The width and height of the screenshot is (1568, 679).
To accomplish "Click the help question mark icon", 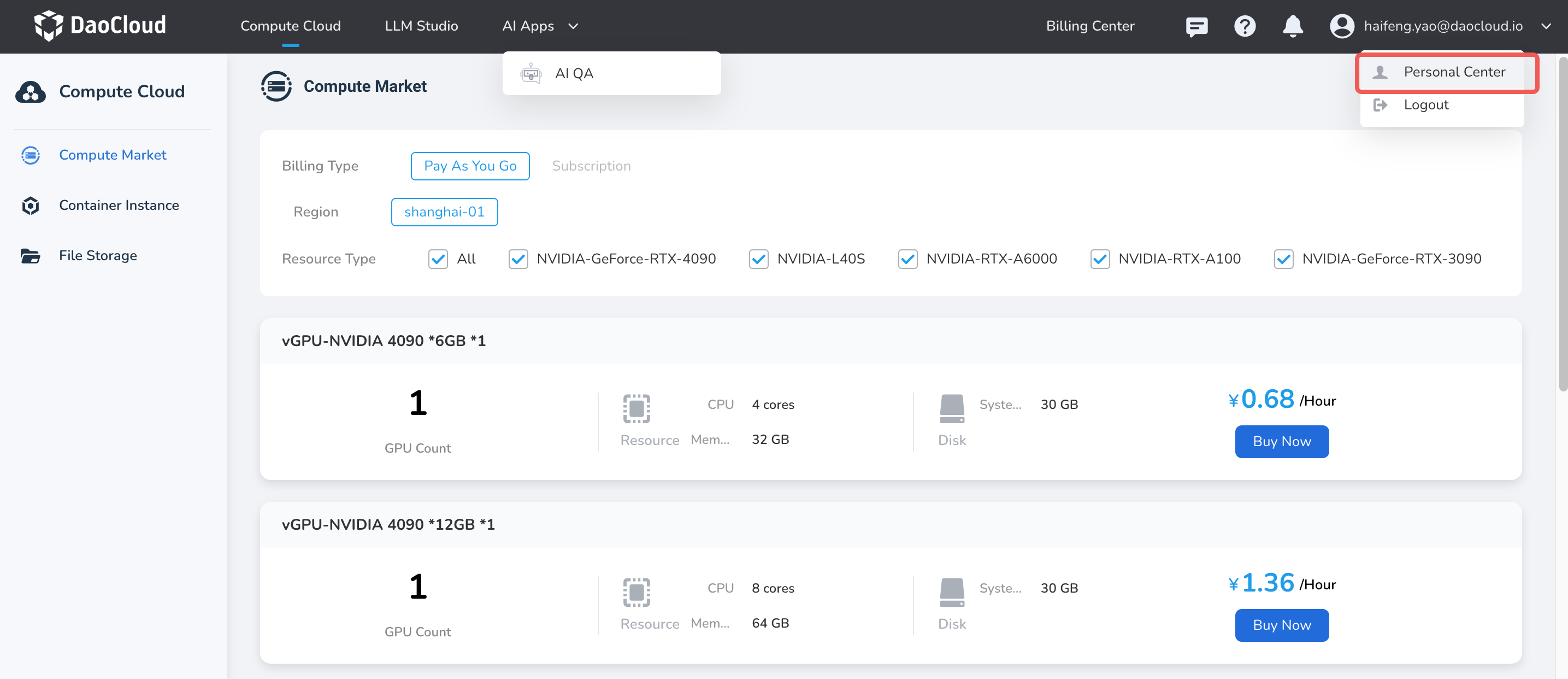I will pos(1244,26).
